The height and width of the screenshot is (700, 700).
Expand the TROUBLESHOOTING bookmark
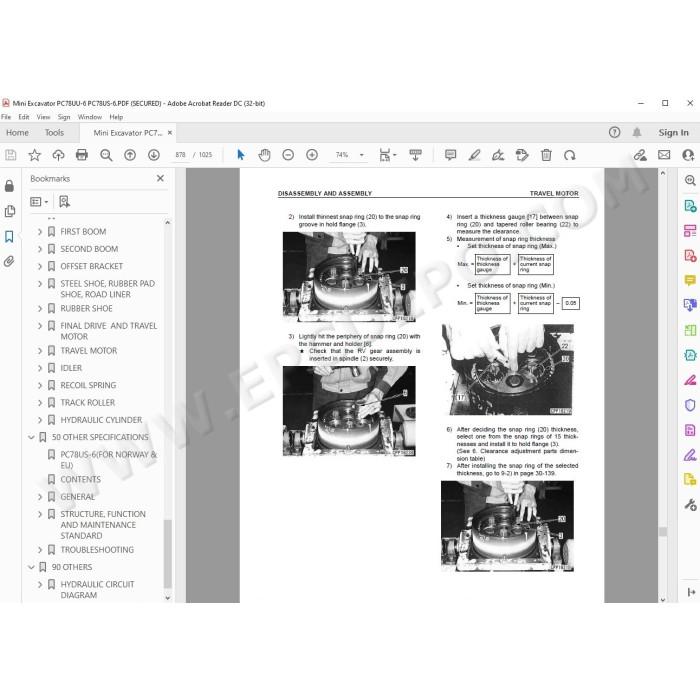pos(40,550)
